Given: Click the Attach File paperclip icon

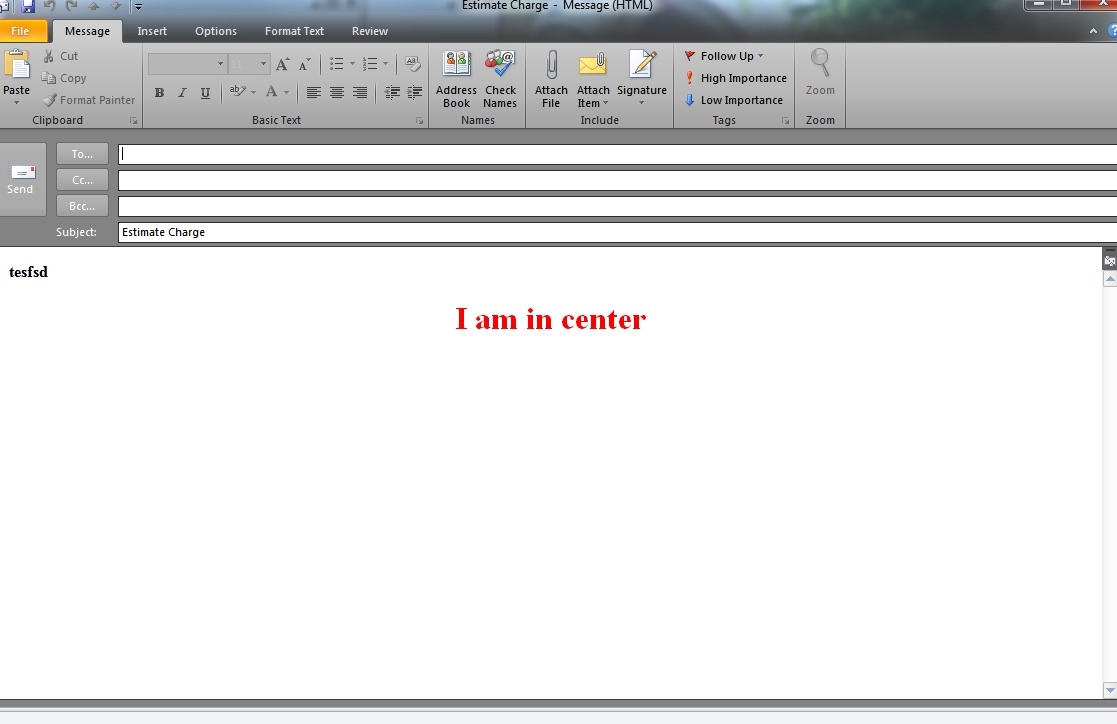Looking at the screenshot, I should (551, 67).
